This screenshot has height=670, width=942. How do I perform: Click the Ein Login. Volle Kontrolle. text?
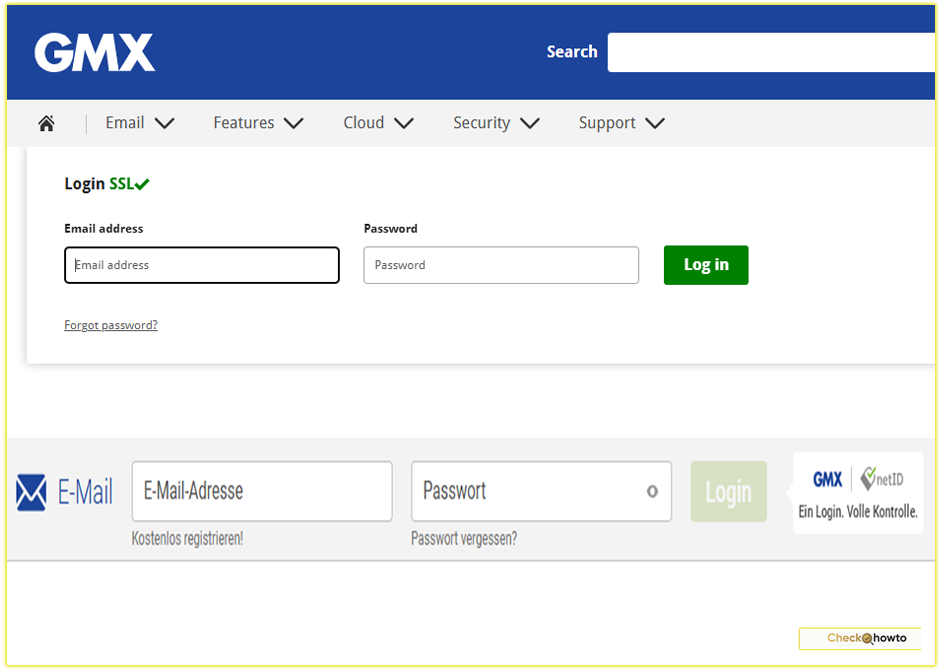point(858,512)
